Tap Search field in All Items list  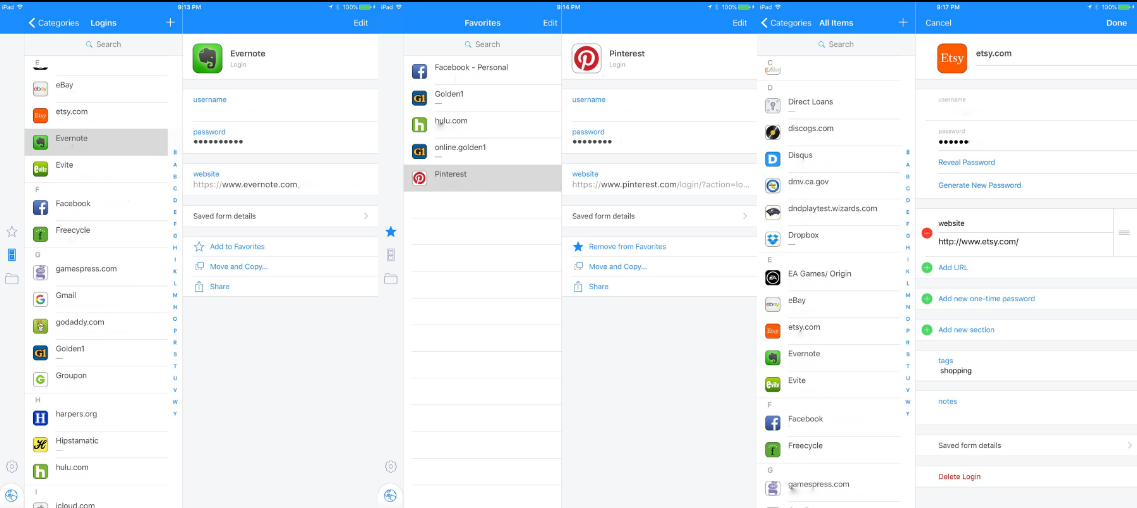click(835, 44)
